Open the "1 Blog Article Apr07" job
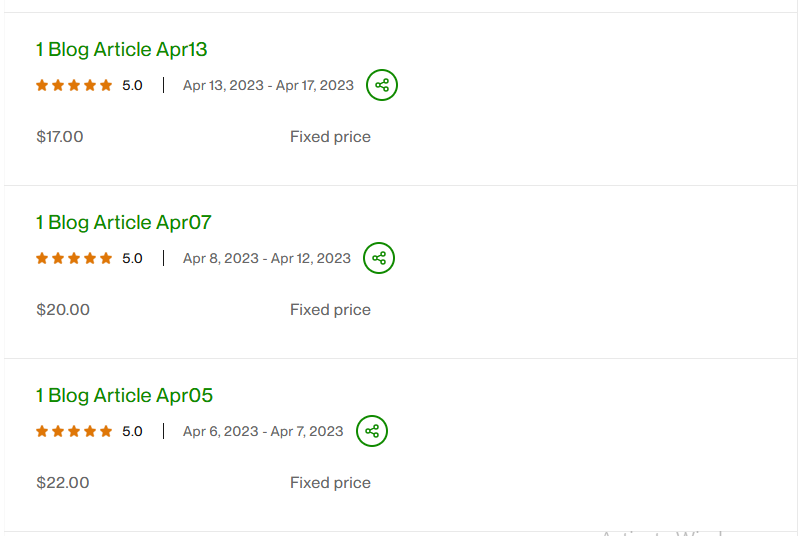Screen dimensions: 804x536 click(x=124, y=222)
